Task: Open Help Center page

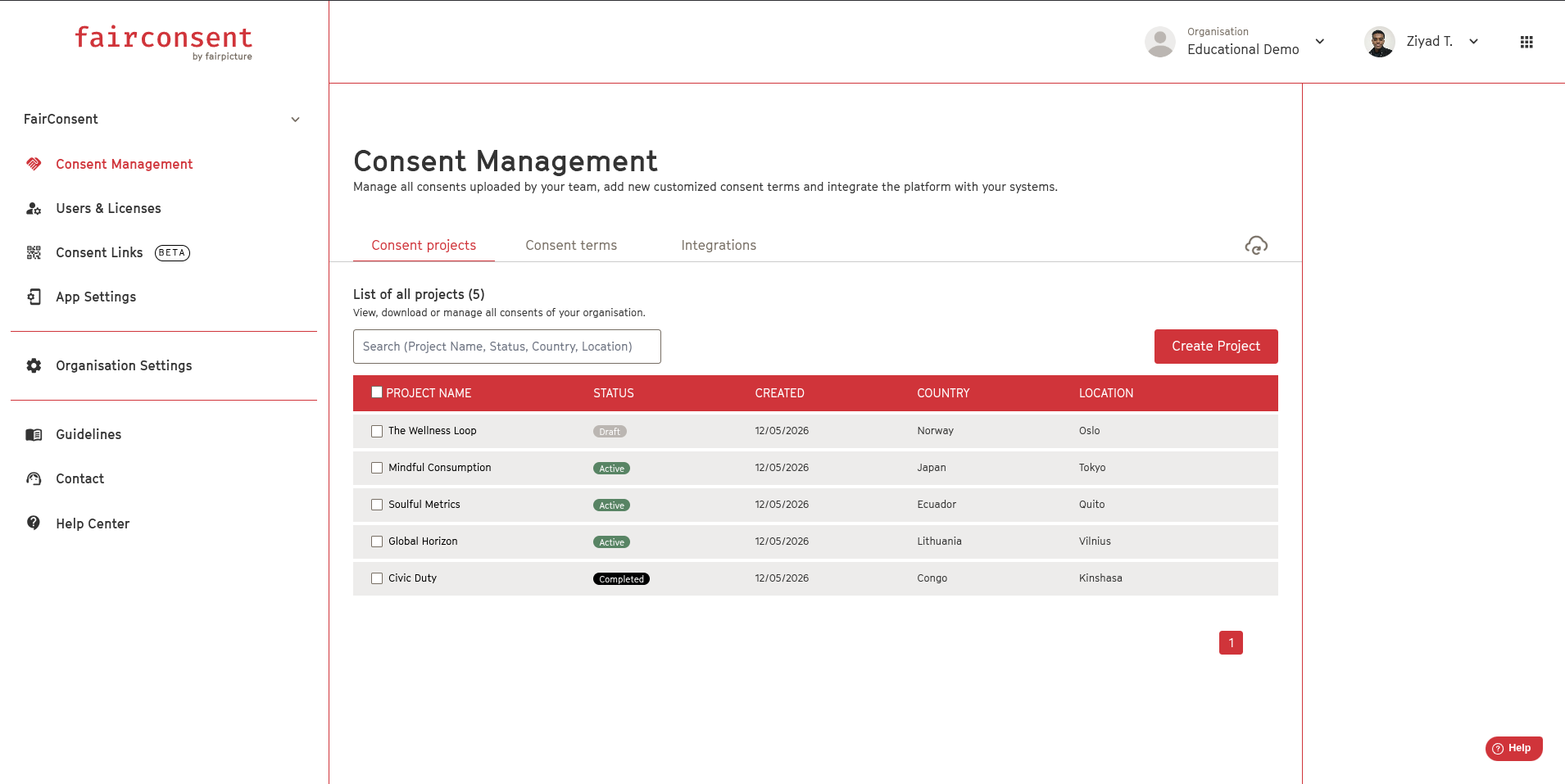Action: (x=93, y=523)
